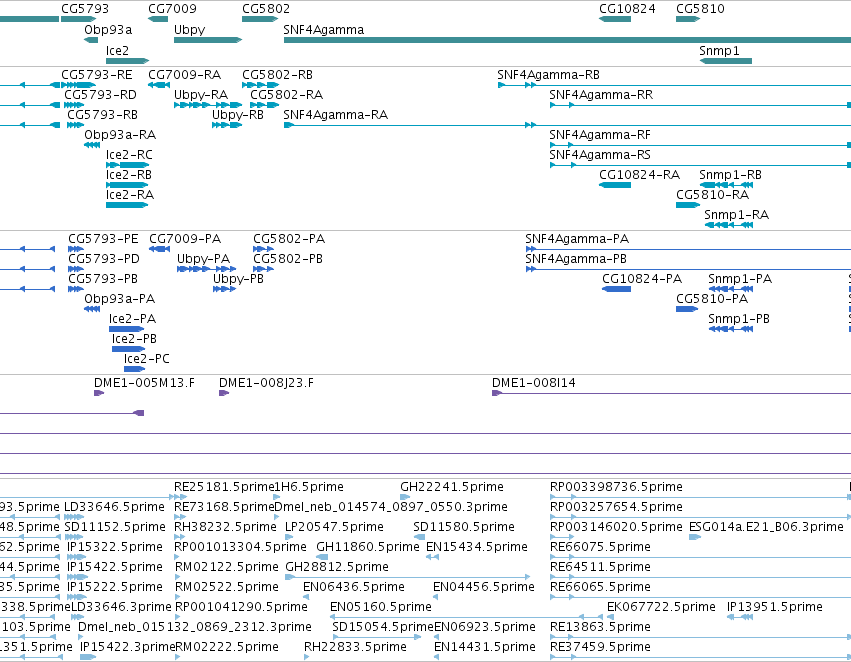Select EST ESG014a.E21_B06.3prime
The width and height of the screenshot is (851, 662).
click(x=766, y=527)
